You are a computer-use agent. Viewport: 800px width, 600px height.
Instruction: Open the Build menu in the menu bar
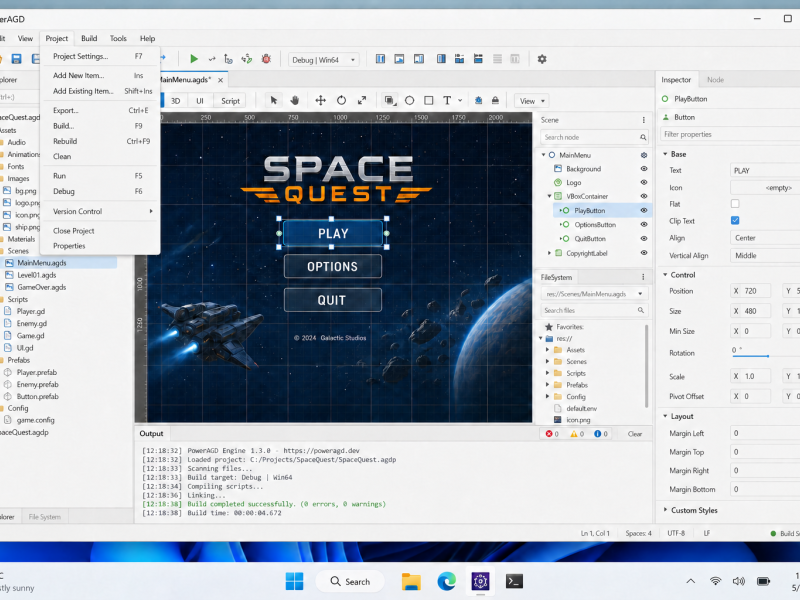89,38
